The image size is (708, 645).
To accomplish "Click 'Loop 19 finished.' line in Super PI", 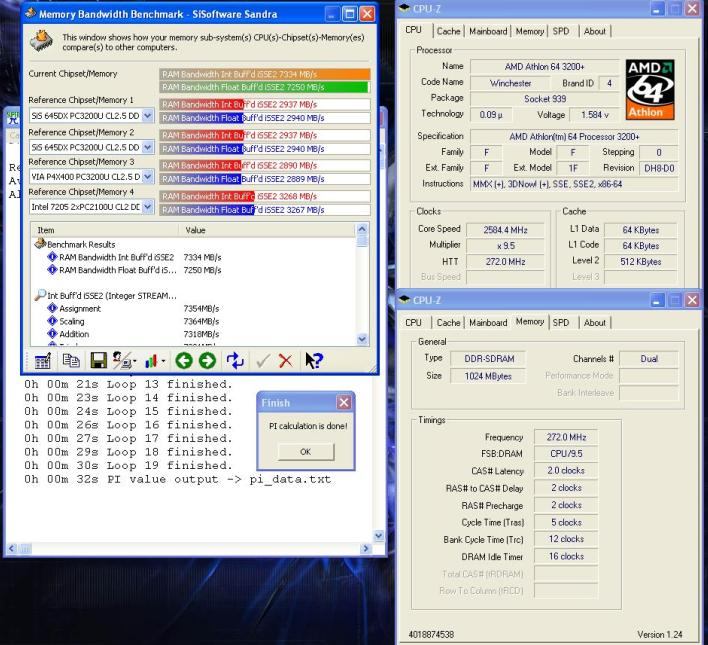I will (129, 465).
